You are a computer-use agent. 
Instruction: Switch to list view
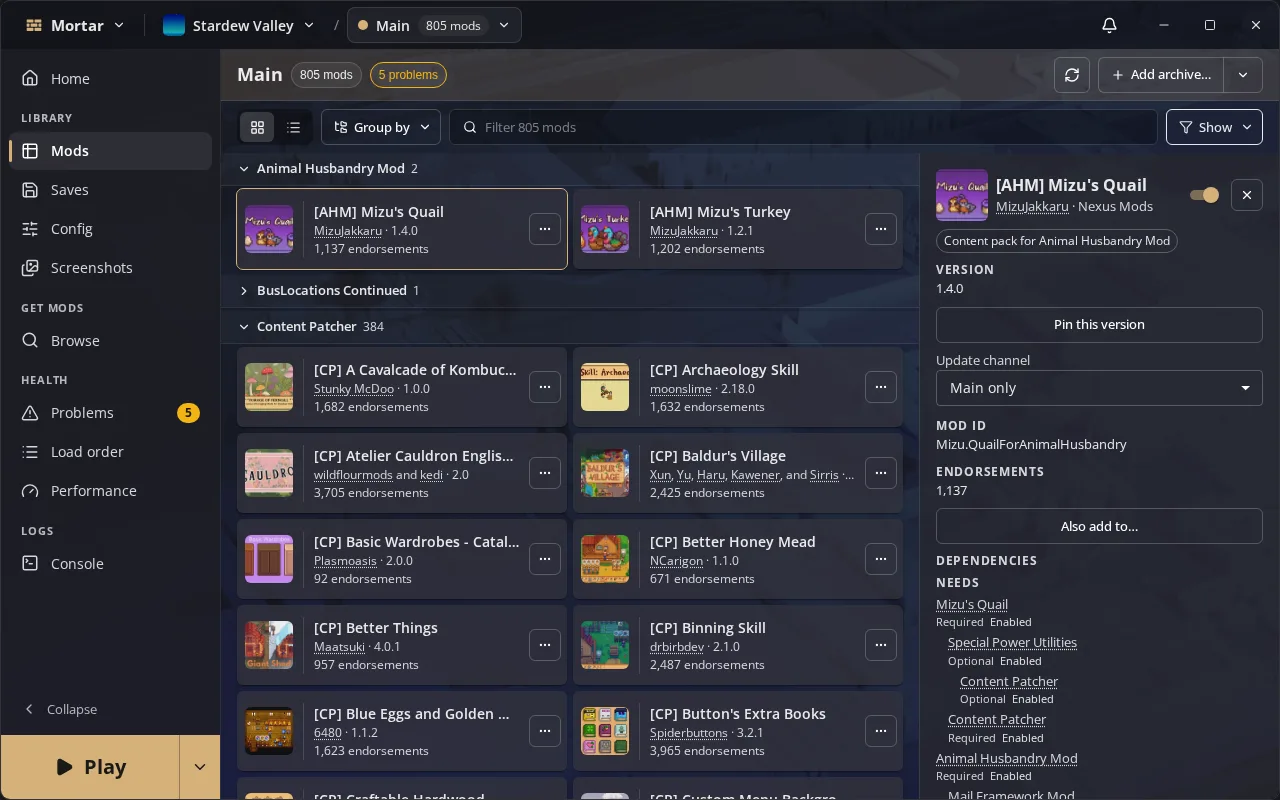click(x=293, y=127)
